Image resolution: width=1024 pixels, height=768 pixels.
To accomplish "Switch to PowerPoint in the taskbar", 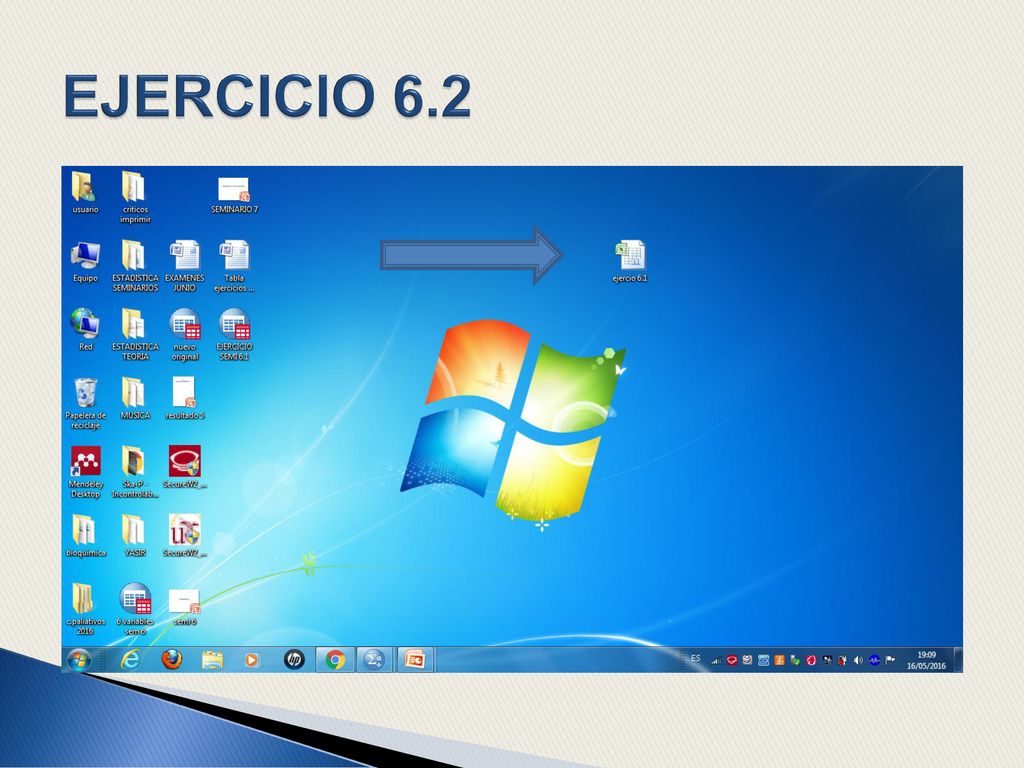I will [415, 660].
